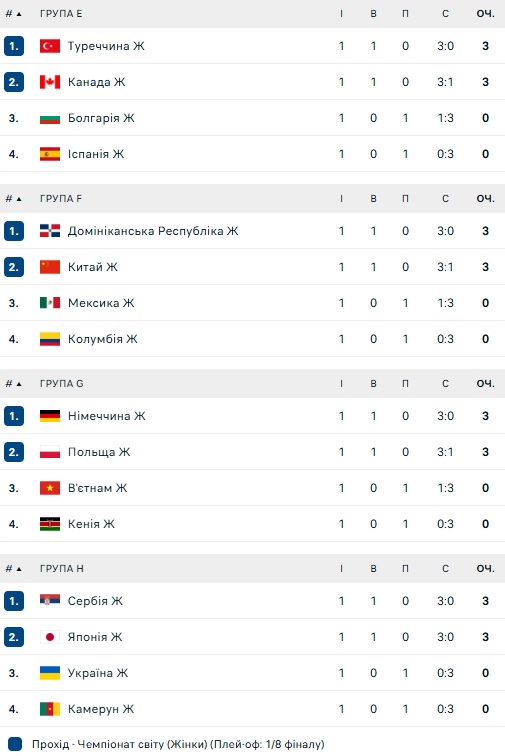Click the Japan flag icon
The width and height of the screenshot is (505, 756).
click(x=50, y=637)
